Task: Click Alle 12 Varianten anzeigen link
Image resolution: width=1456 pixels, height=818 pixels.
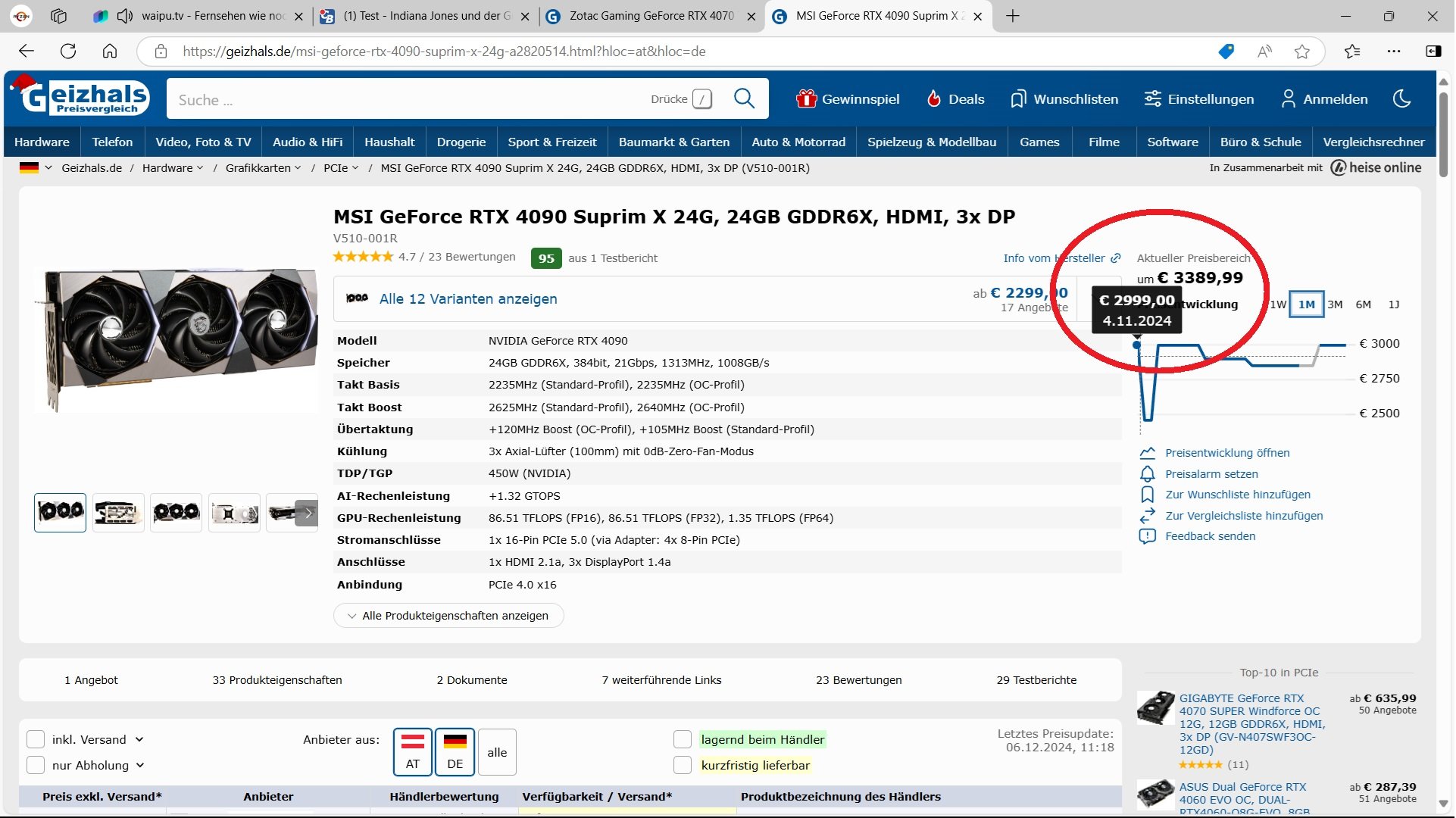Action: click(x=467, y=299)
